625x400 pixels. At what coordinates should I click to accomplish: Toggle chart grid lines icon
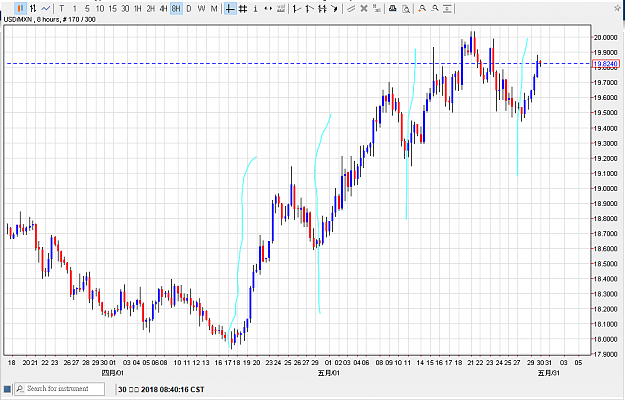(243, 9)
